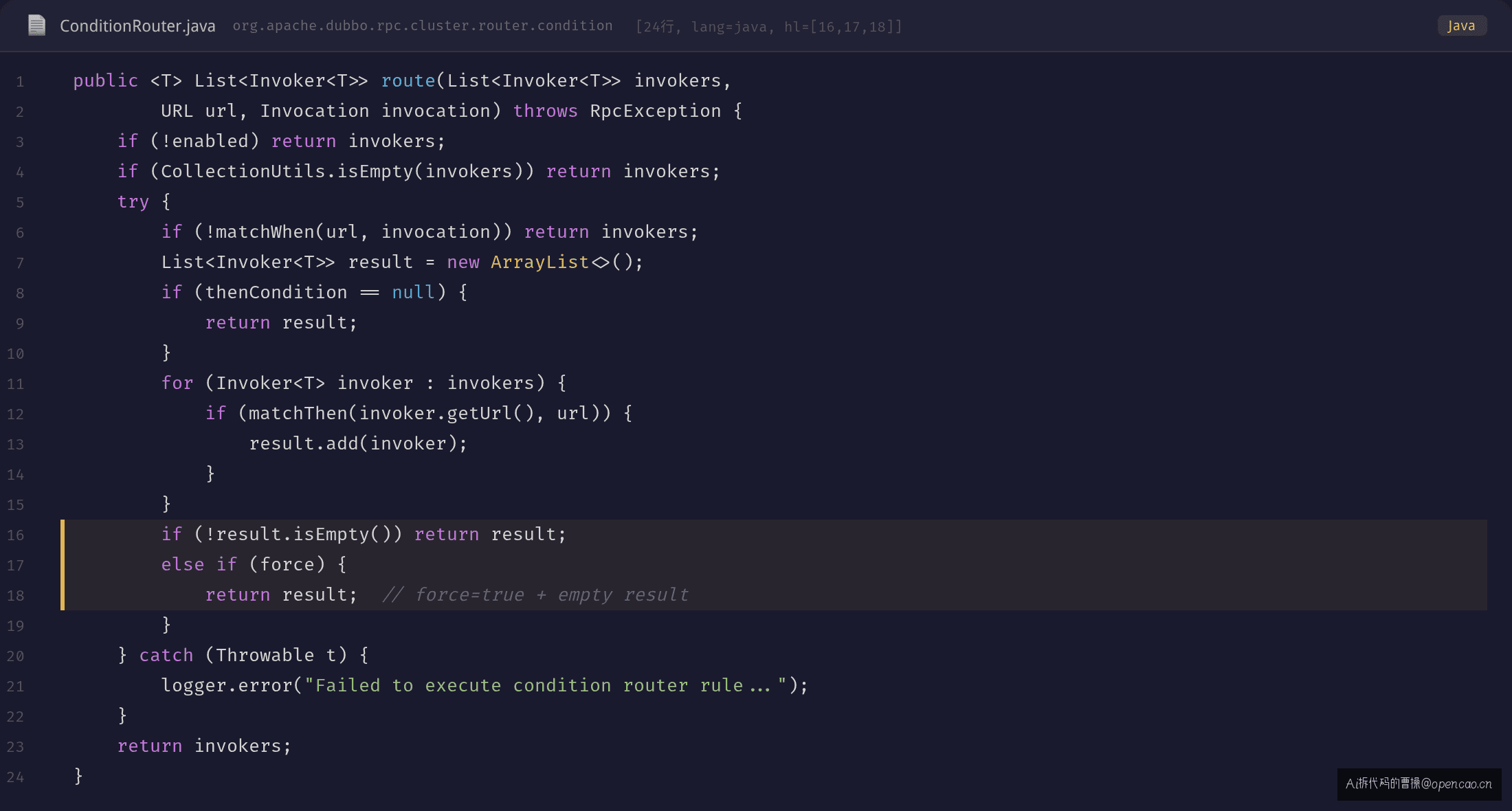Click the 'public' keyword on line 1
This screenshot has height=811, width=1512.
pos(106,80)
